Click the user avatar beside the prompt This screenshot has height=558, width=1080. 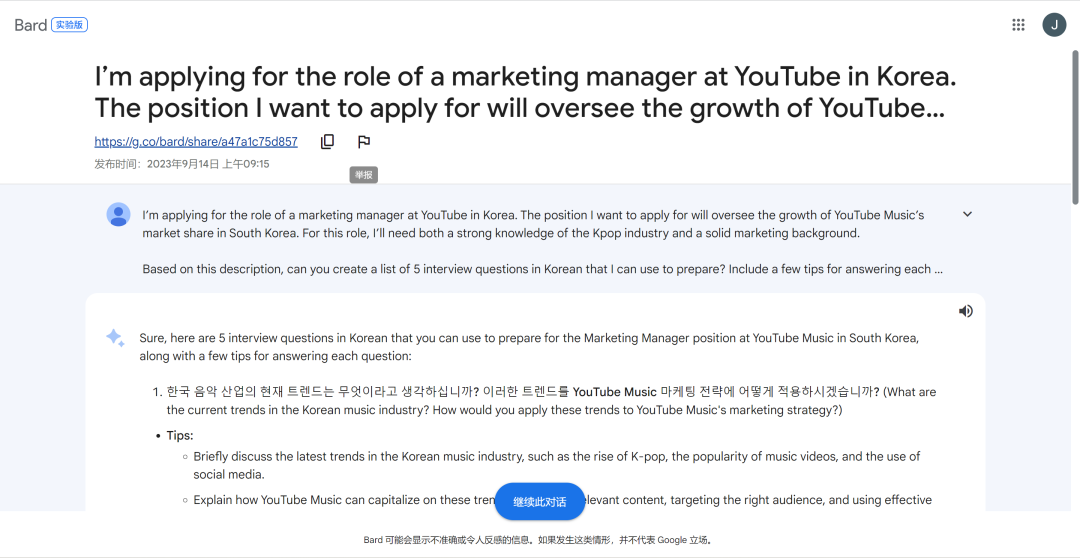(118, 214)
